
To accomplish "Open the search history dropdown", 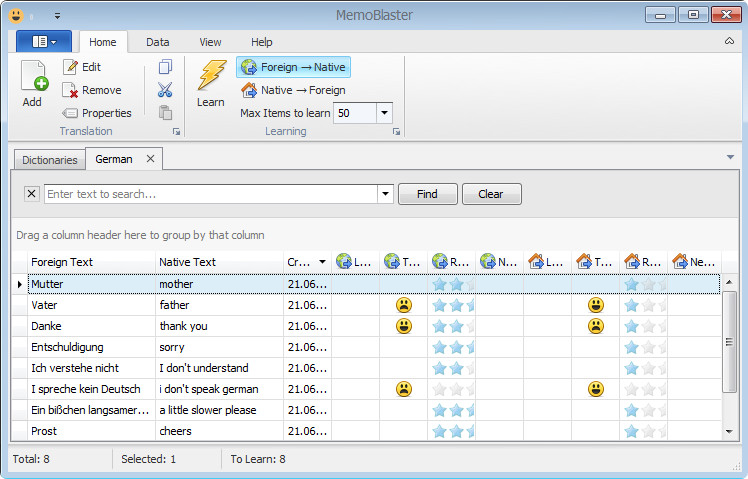I will click(385, 194).
